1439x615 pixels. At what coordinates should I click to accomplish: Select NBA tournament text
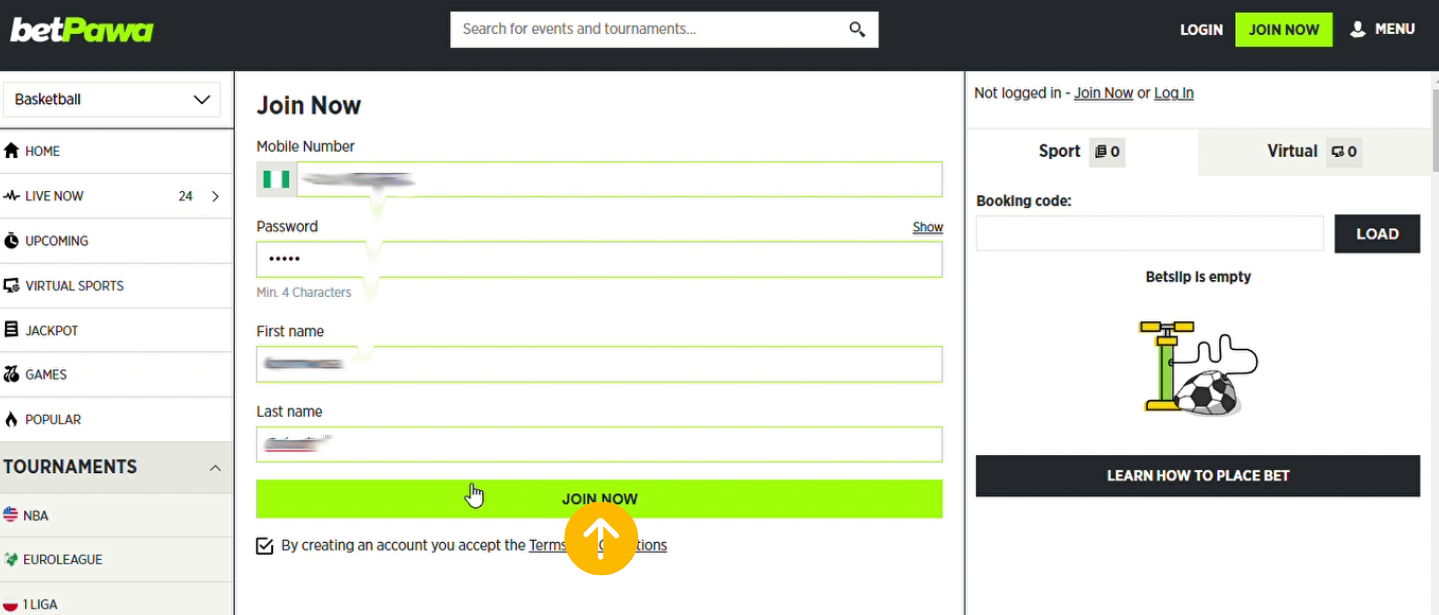click(x=36, y=516)
